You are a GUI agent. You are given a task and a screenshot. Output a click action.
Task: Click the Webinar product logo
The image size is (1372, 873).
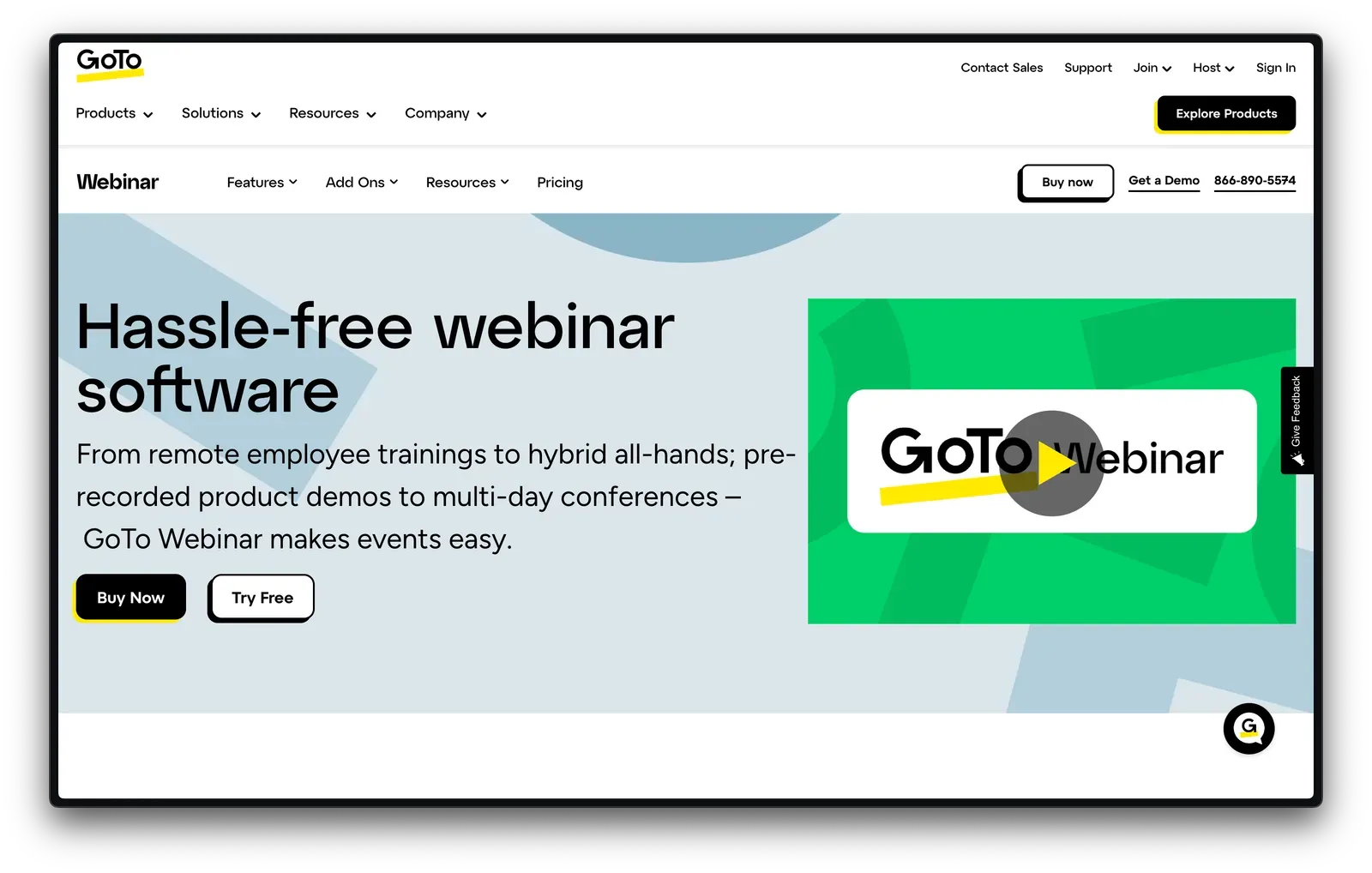point(117,181)
